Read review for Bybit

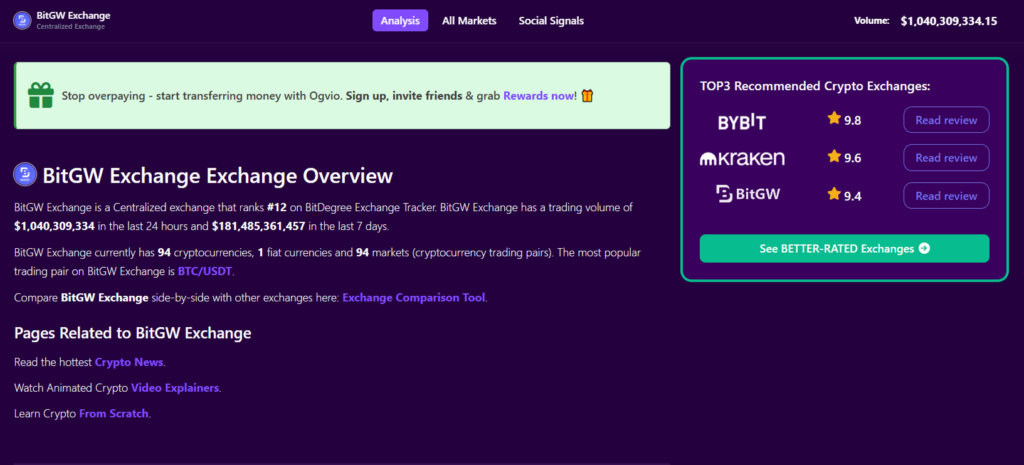946,120
